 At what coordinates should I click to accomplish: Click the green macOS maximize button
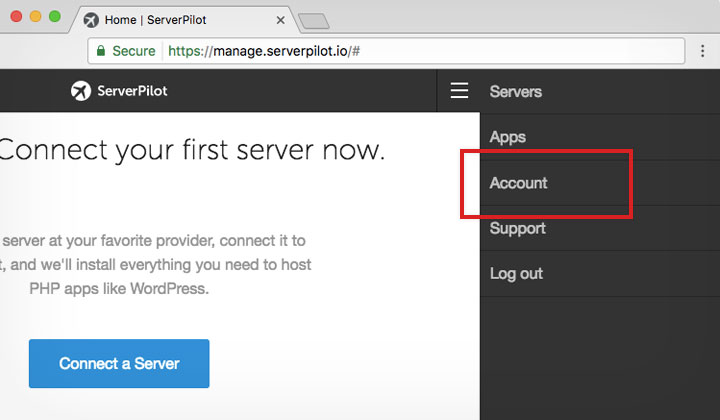(55, 17)
